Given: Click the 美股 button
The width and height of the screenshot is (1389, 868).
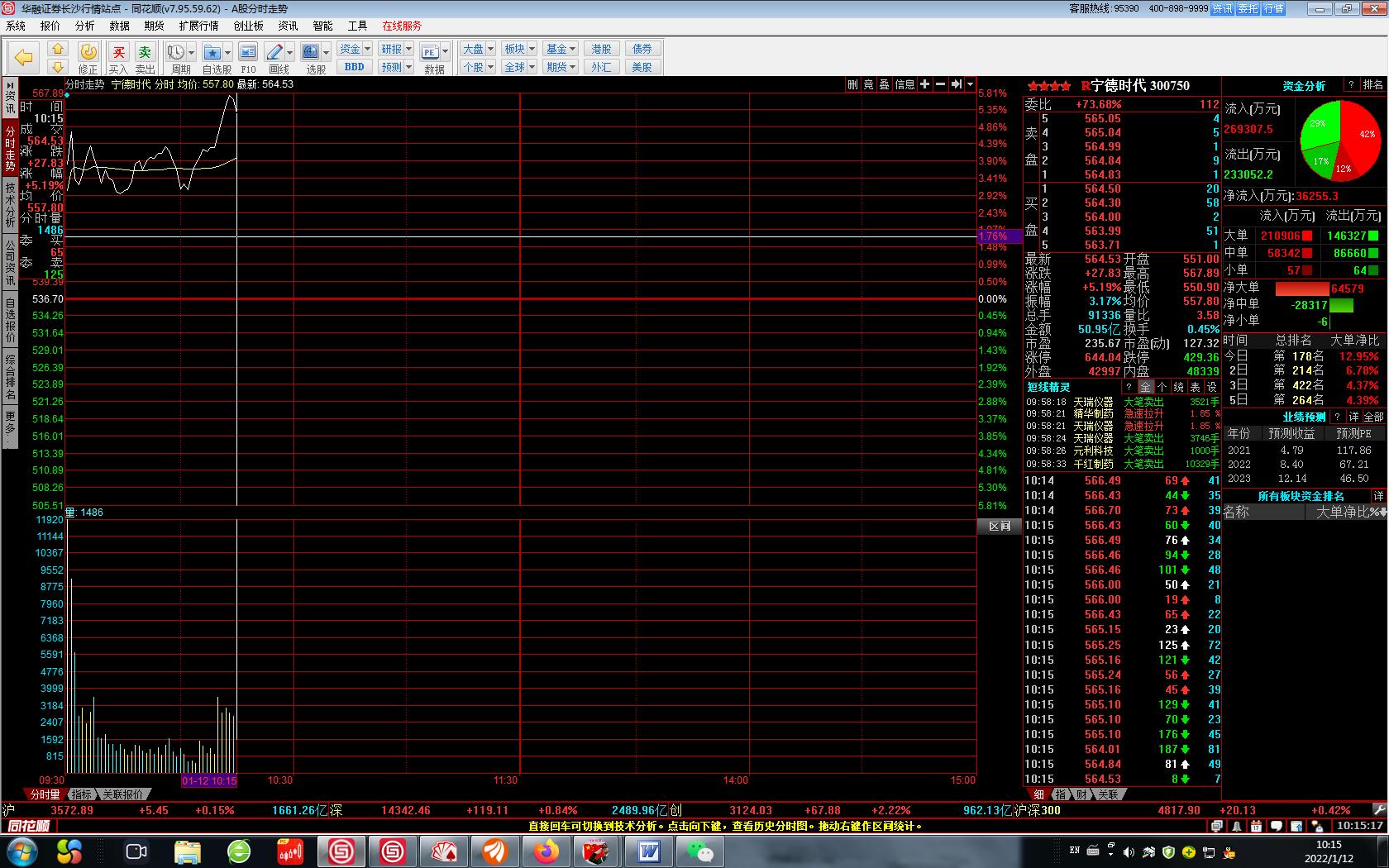Looking at the screenshot, I should pyautogui.click(x=642, y=67).
